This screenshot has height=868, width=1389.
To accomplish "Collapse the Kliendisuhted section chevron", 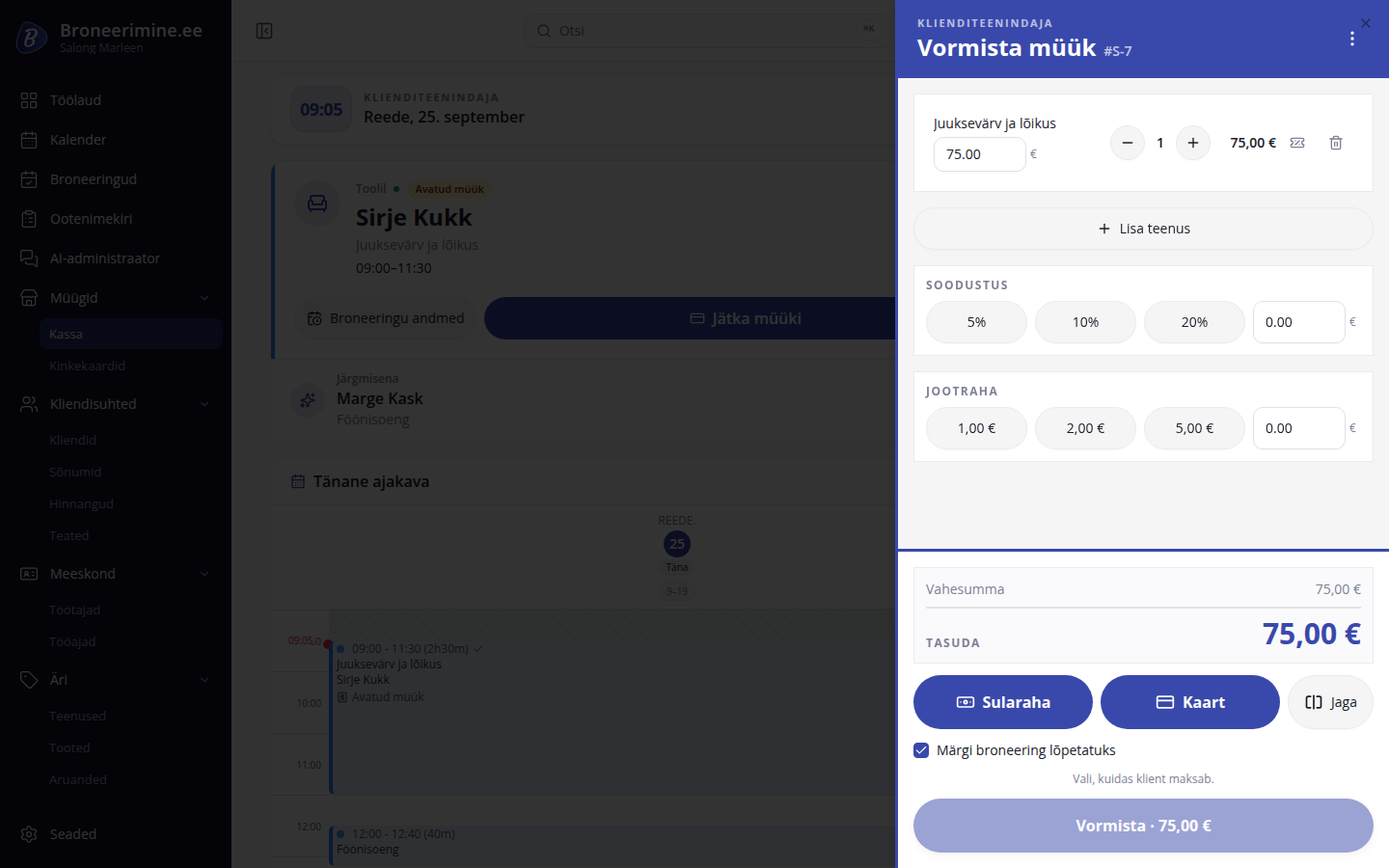I will pyautogui.click(x=204, y=404).
